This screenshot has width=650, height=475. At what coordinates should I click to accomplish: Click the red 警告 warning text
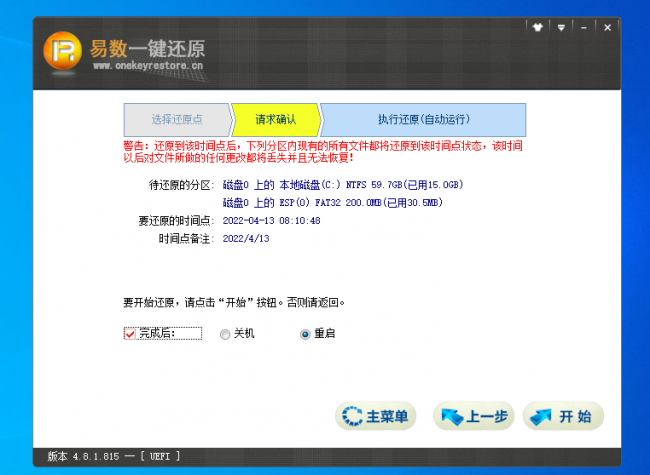coord(323,152)
